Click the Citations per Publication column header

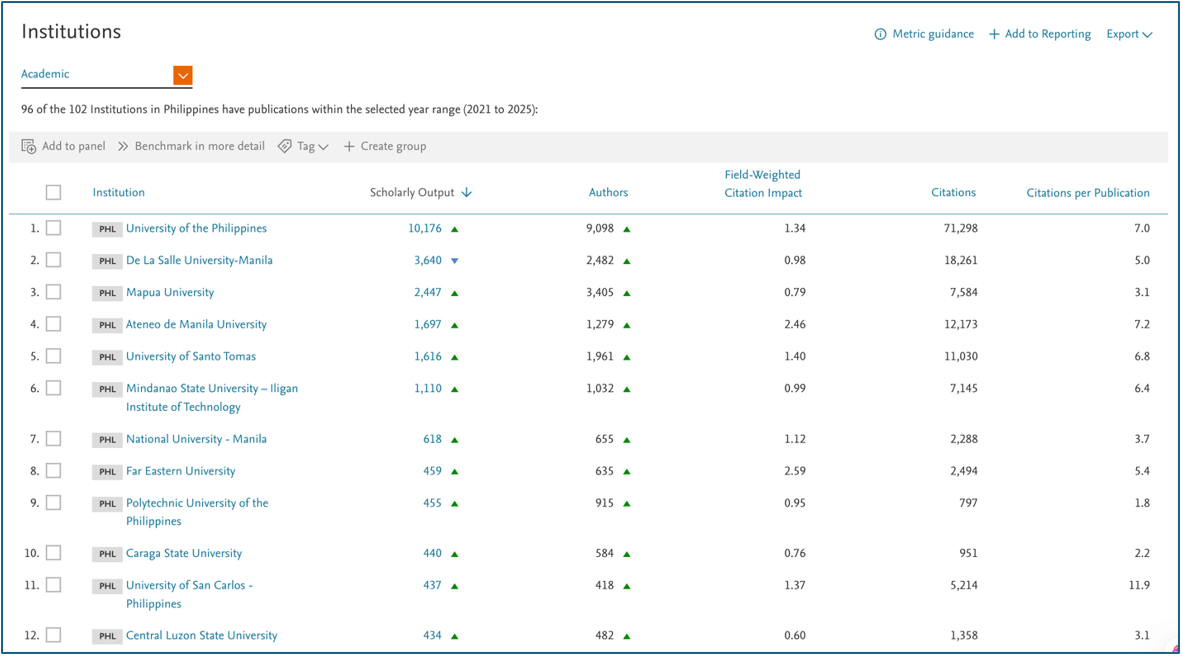coord(1087,193)
